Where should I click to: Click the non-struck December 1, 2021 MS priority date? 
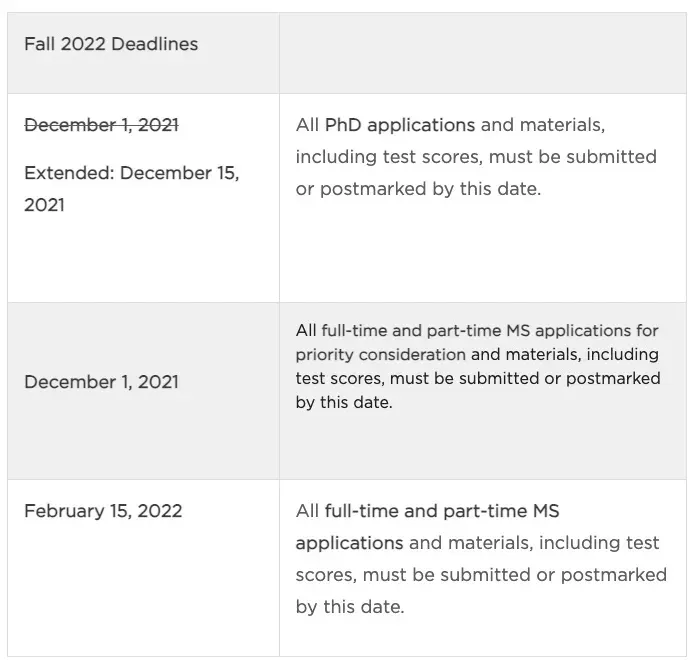101,382
